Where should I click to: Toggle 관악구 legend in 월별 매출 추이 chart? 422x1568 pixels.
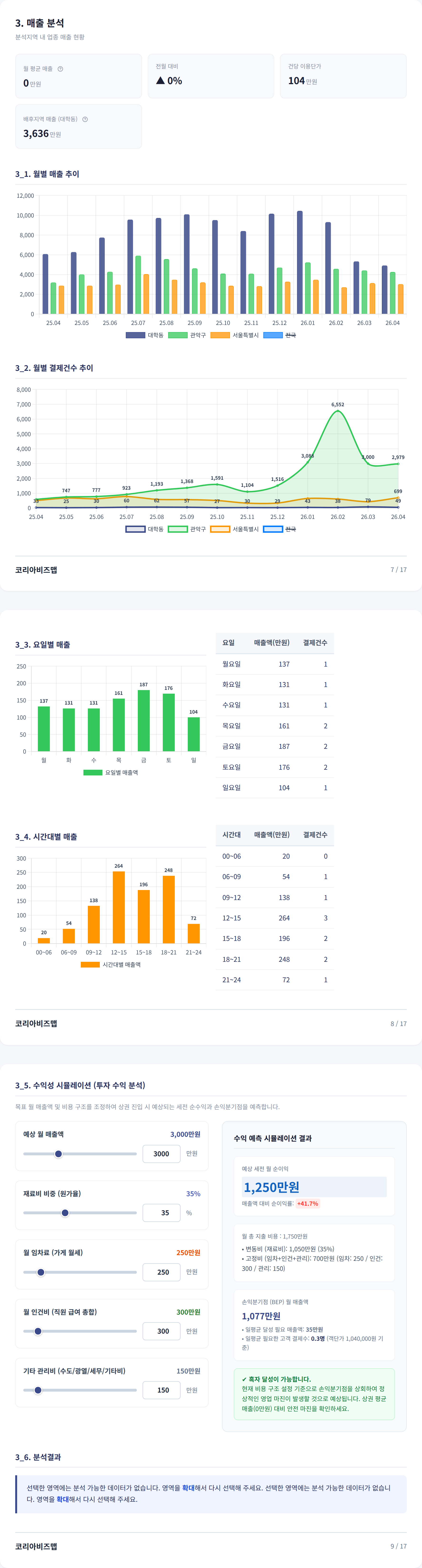(187, 335)
